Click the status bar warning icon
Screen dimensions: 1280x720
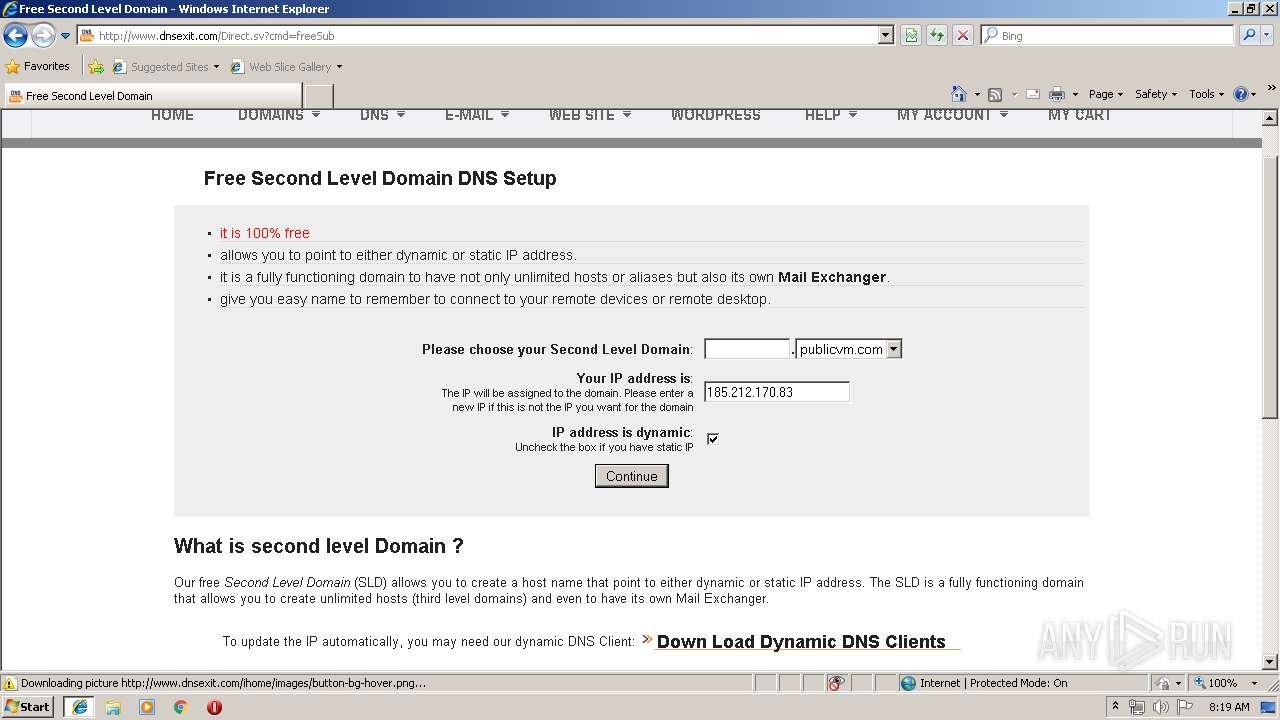pyautogui.click(x=10, y=683)
